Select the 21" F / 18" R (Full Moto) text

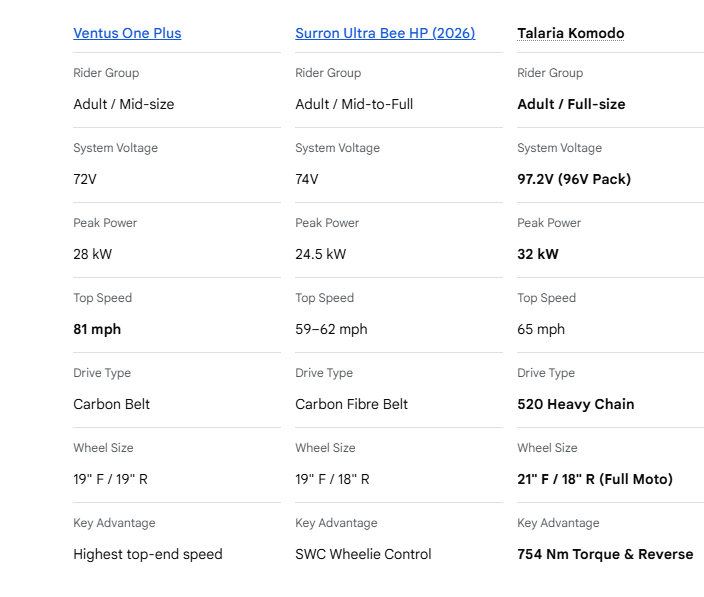coord(595,479)
